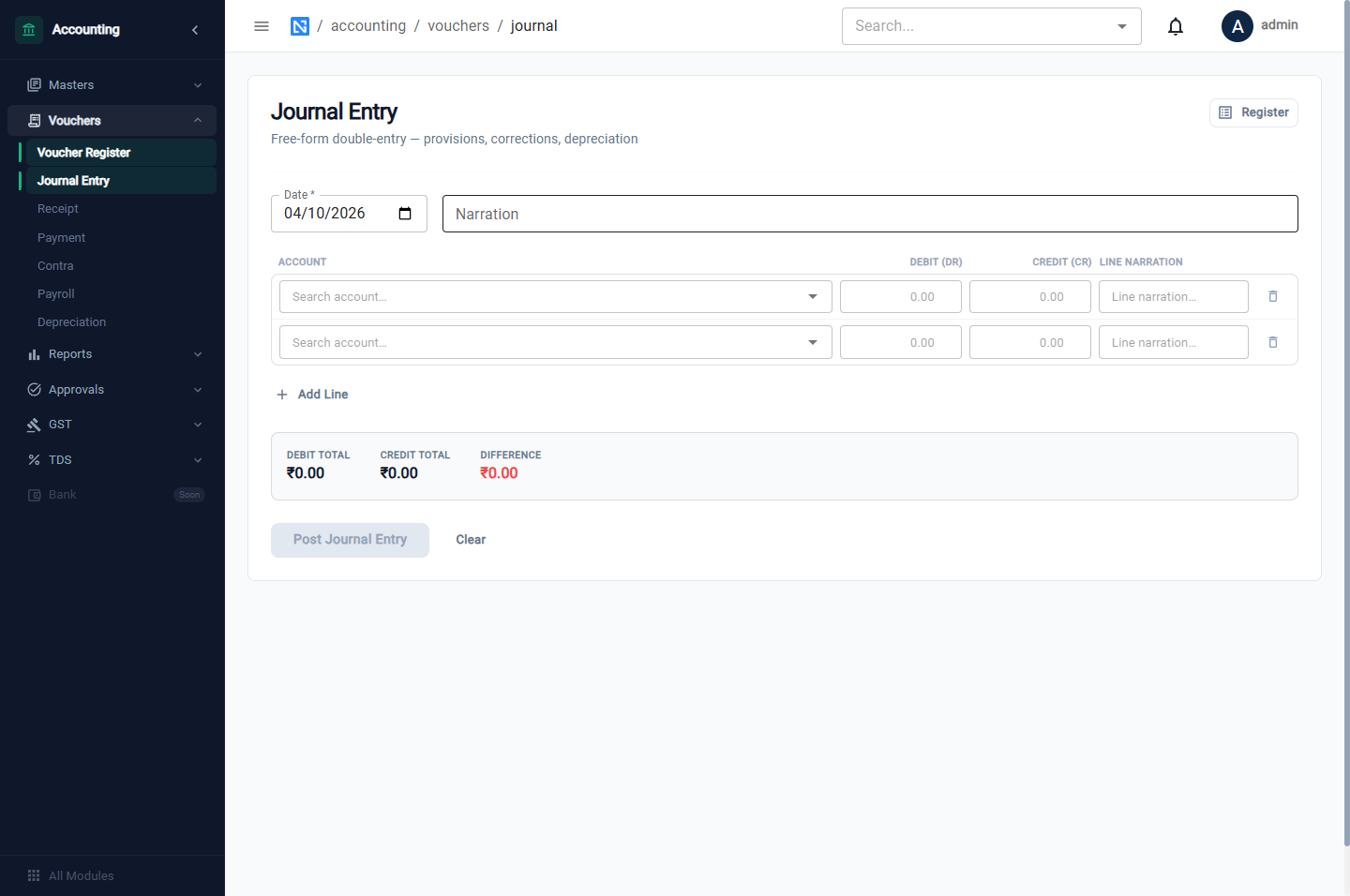Image resolution: width=1350 pixels, height=896 pixels.
Task: Click the Approvals check icon
Action: coord(35,390)
